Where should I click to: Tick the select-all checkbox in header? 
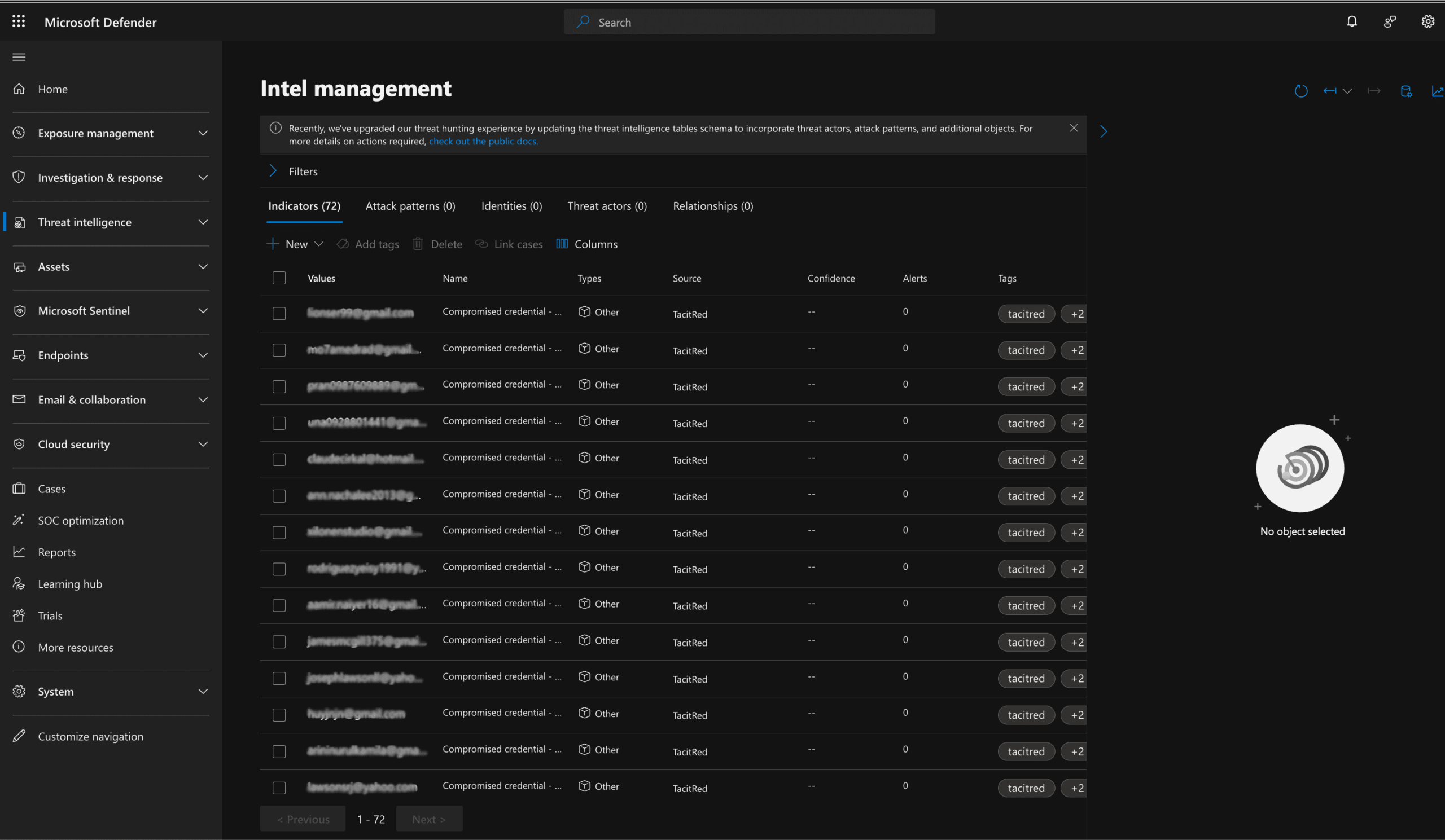[x=279, y=279]
